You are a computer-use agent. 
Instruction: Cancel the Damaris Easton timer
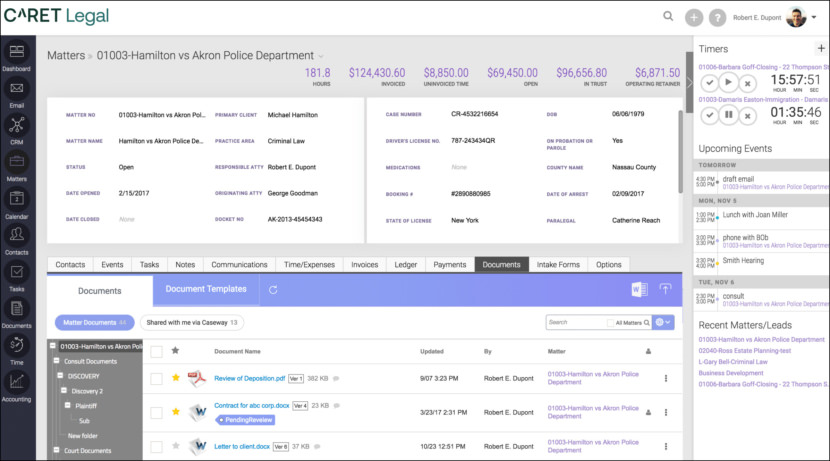pos(747,115)
